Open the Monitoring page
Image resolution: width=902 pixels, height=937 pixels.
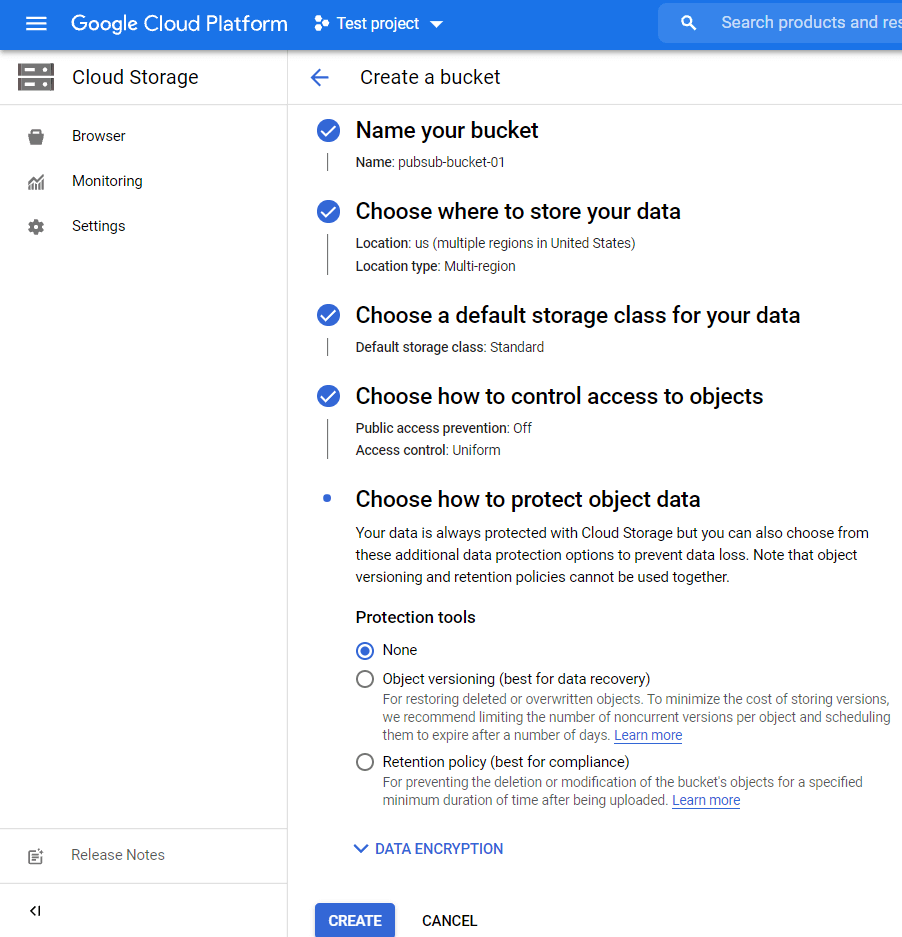coord(106,181)
